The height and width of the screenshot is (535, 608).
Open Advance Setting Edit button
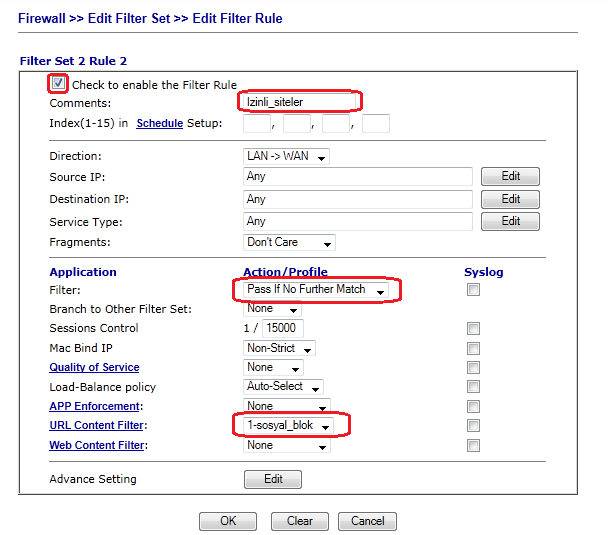click(x=273, y=479)
